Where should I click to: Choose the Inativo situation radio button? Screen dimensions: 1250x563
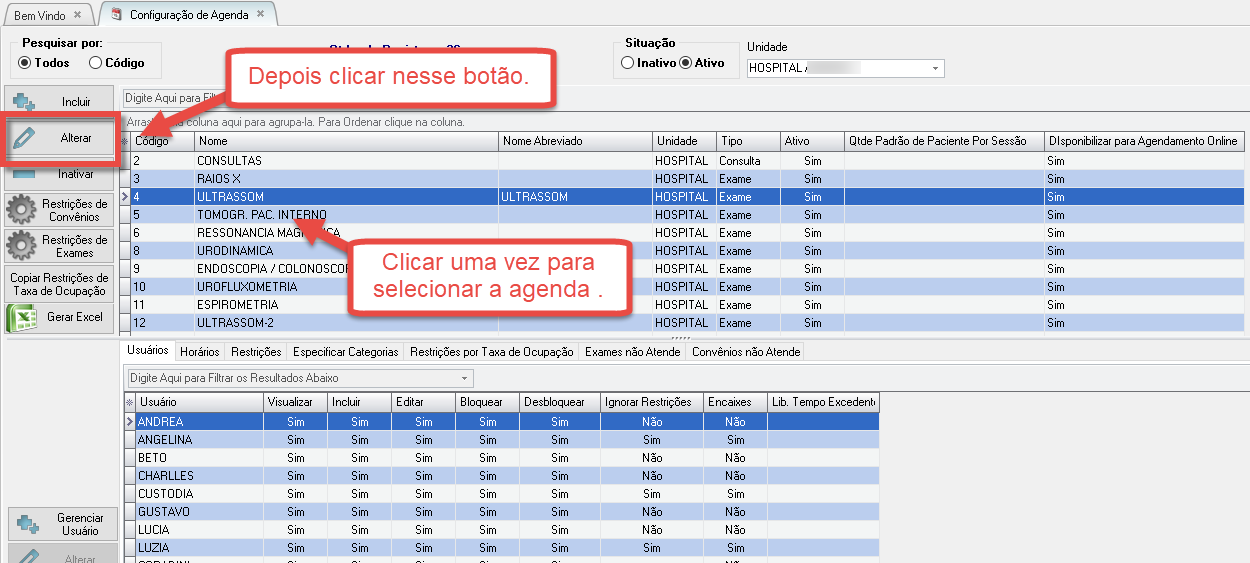(627, 63)
